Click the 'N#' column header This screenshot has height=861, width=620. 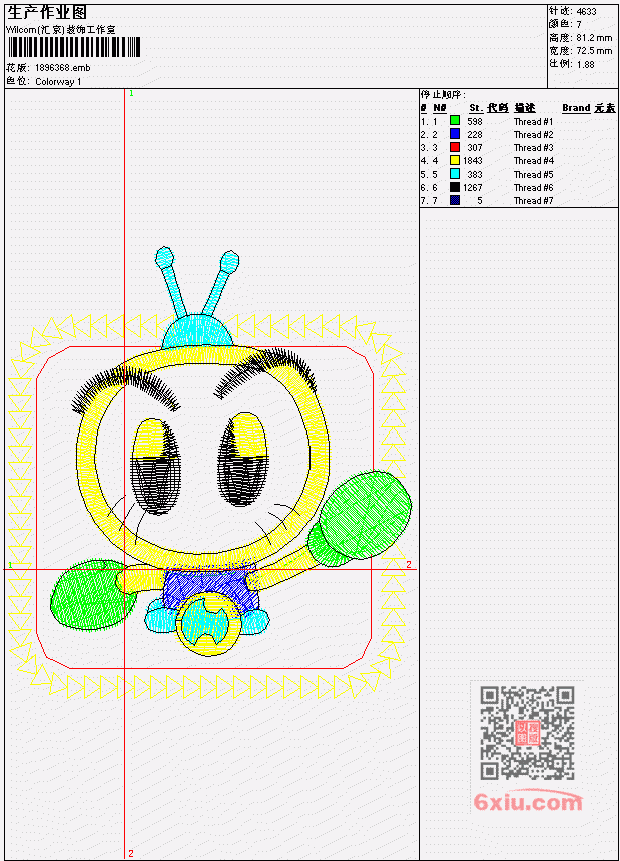(439, 108)
